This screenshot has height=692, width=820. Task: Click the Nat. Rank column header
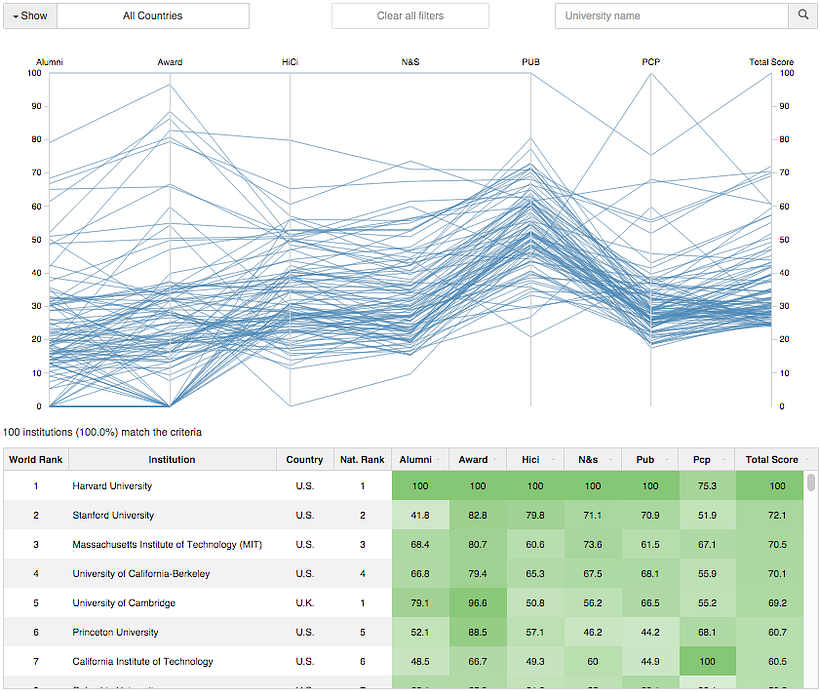[x=362, y=459]
